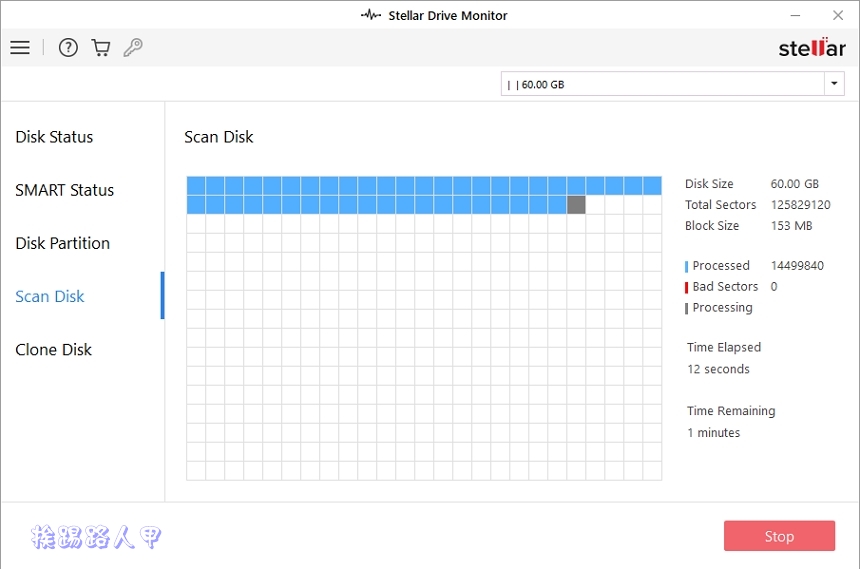Click the red Bad Sectors legend marker
Image resolution: width=860 pixels, height=569 pixels.
686,288
